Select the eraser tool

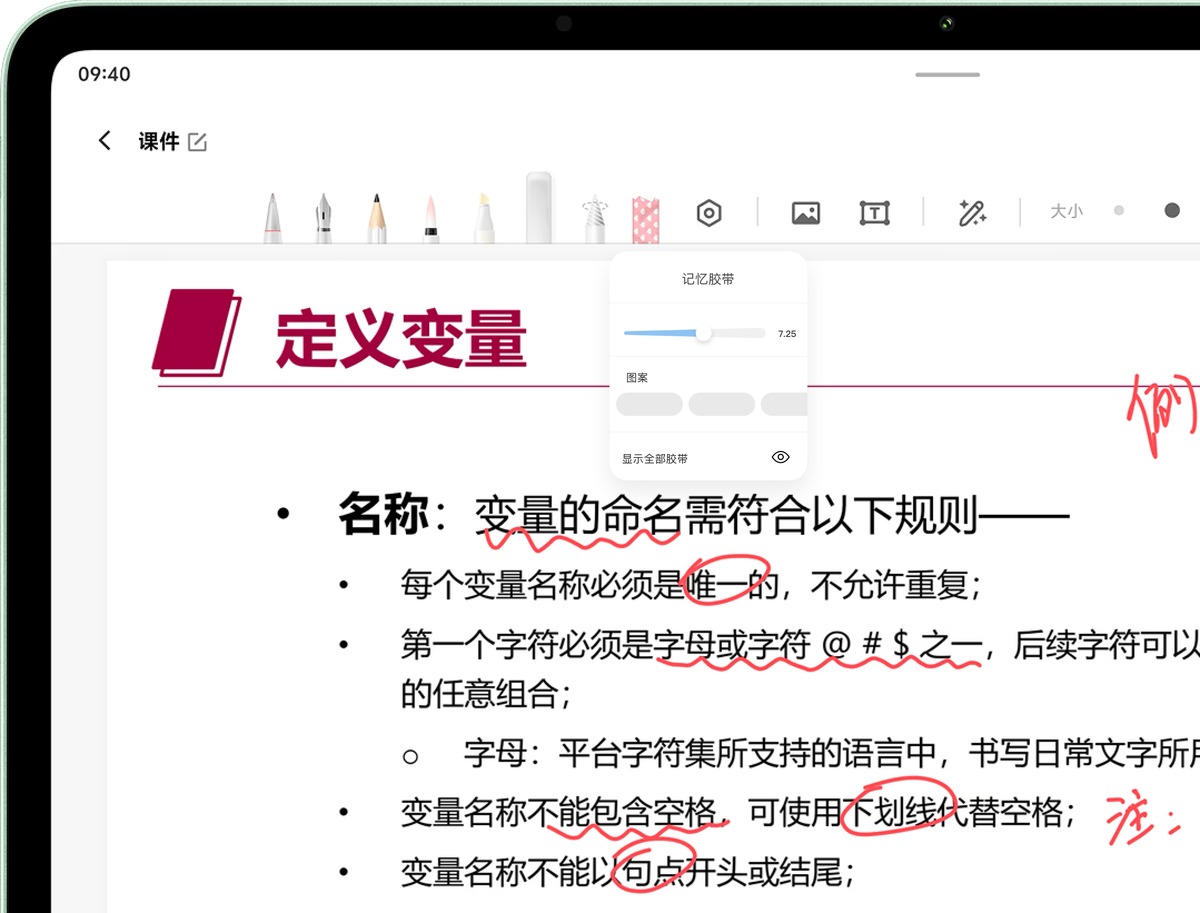(x=539, y=207)
